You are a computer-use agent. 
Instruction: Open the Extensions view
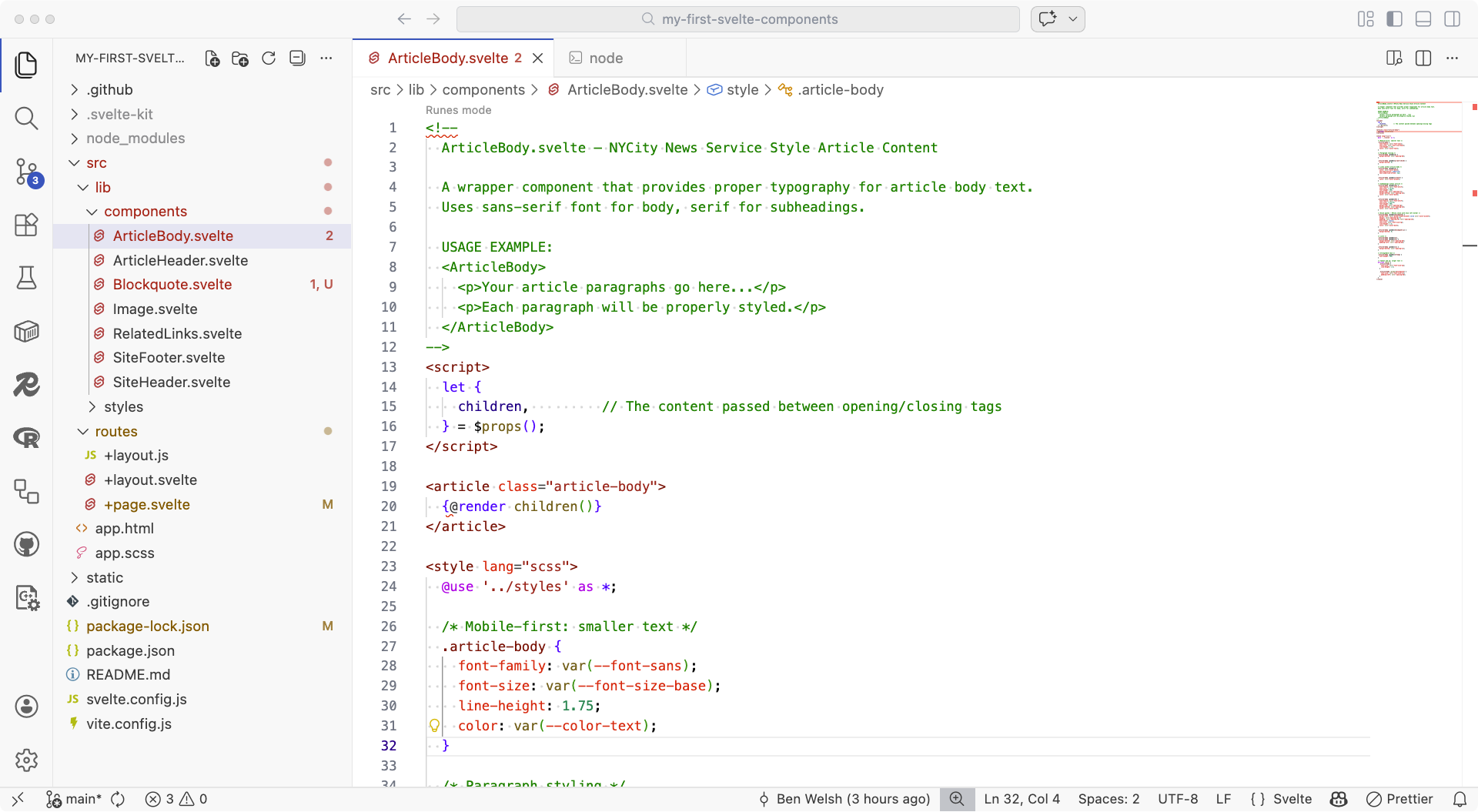26,225
